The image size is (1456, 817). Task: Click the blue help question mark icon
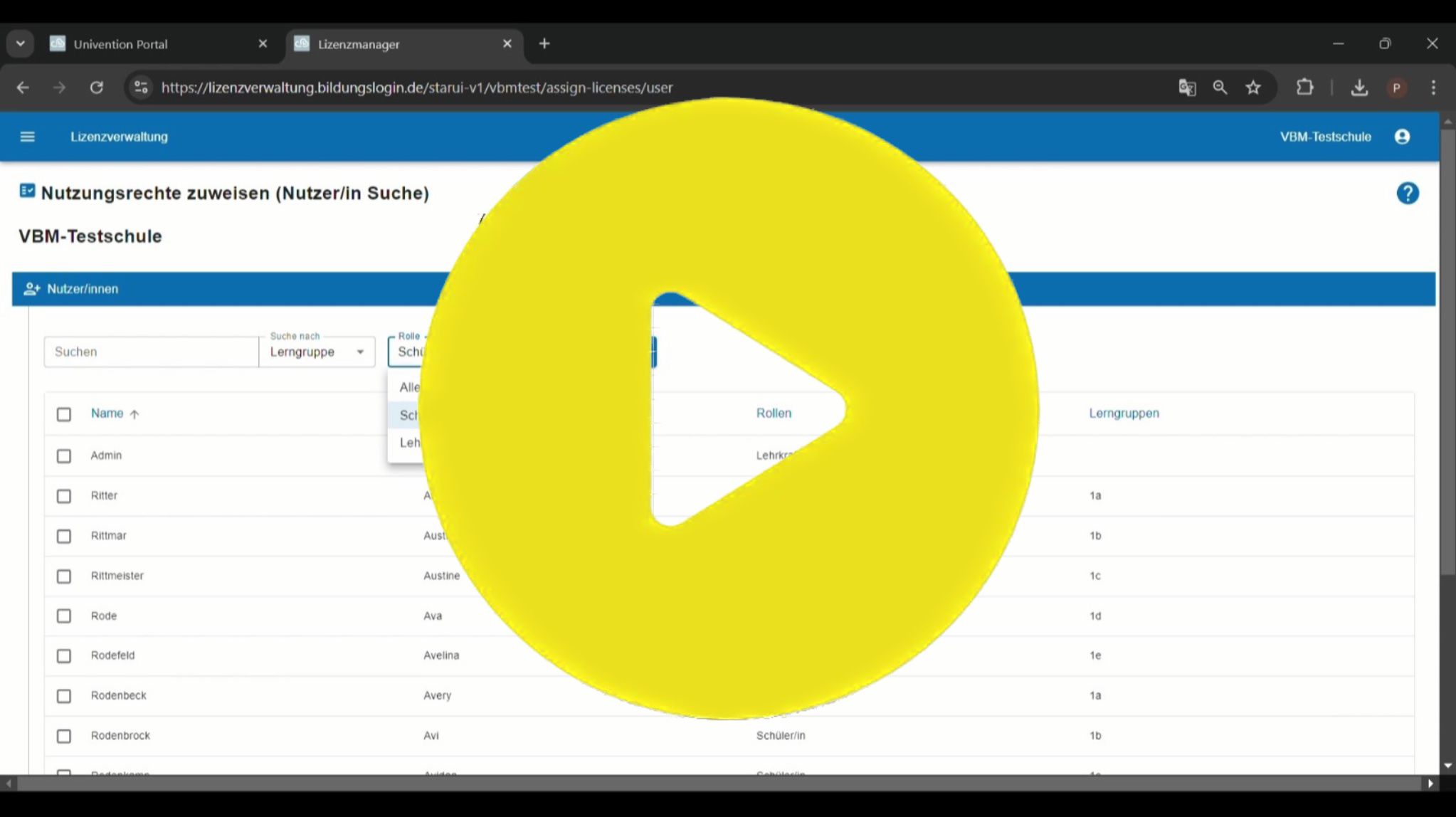[1407, 194]
